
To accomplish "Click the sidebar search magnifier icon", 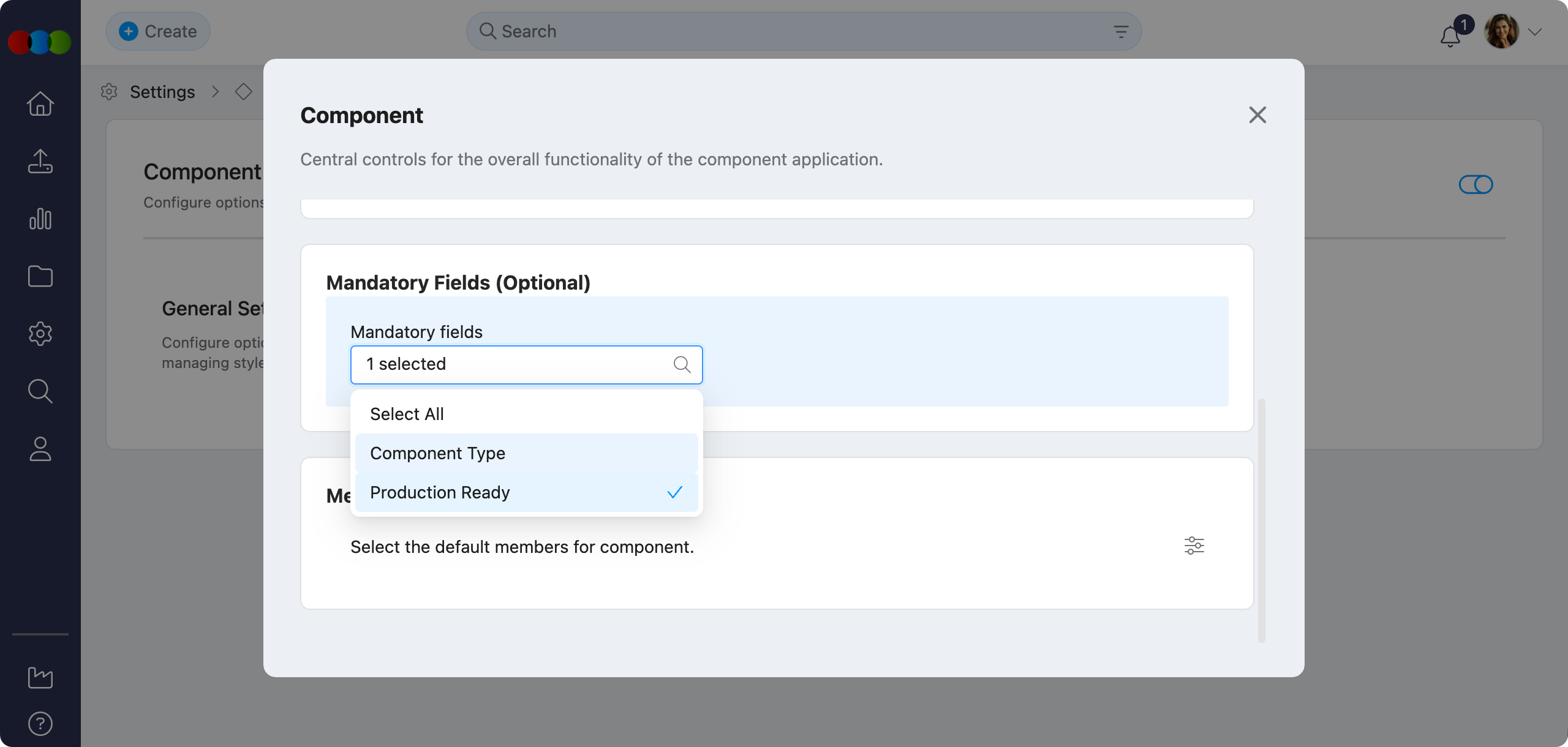I will click(40, 391).
